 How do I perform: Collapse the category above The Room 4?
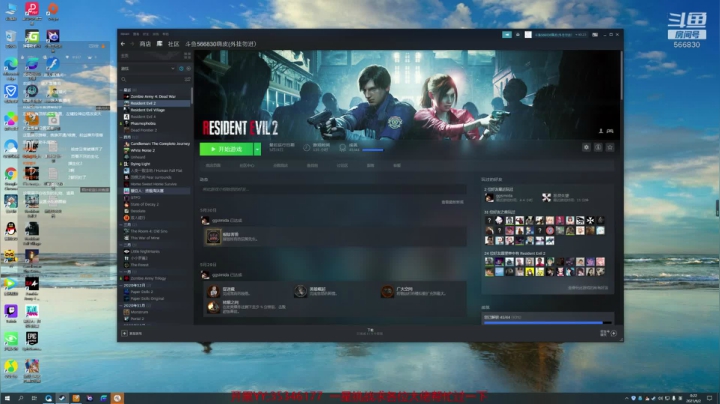122,224
